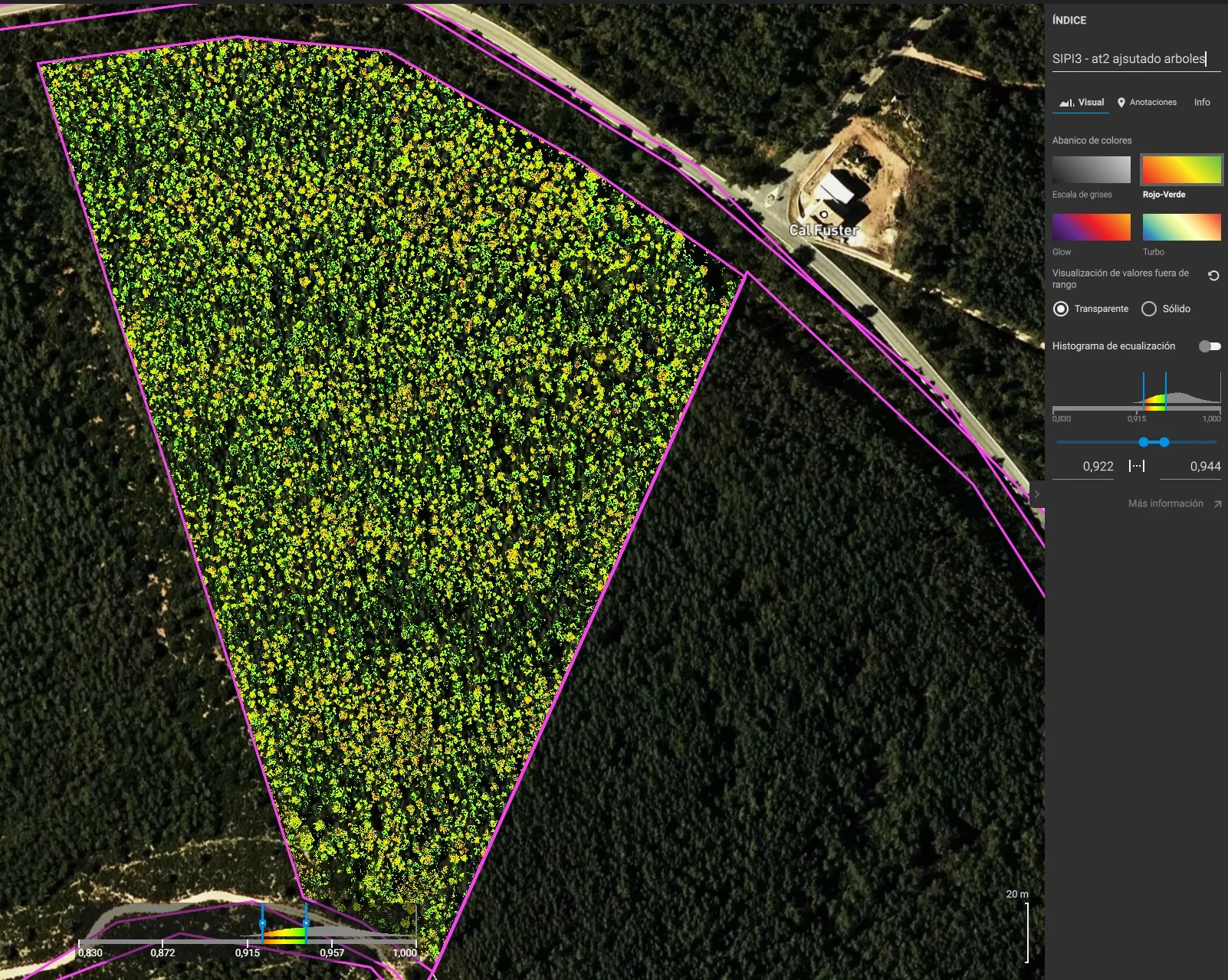Screen dimensions: 1228x980
Task: Select the Transparente radio option
Action: (1061, 309)
